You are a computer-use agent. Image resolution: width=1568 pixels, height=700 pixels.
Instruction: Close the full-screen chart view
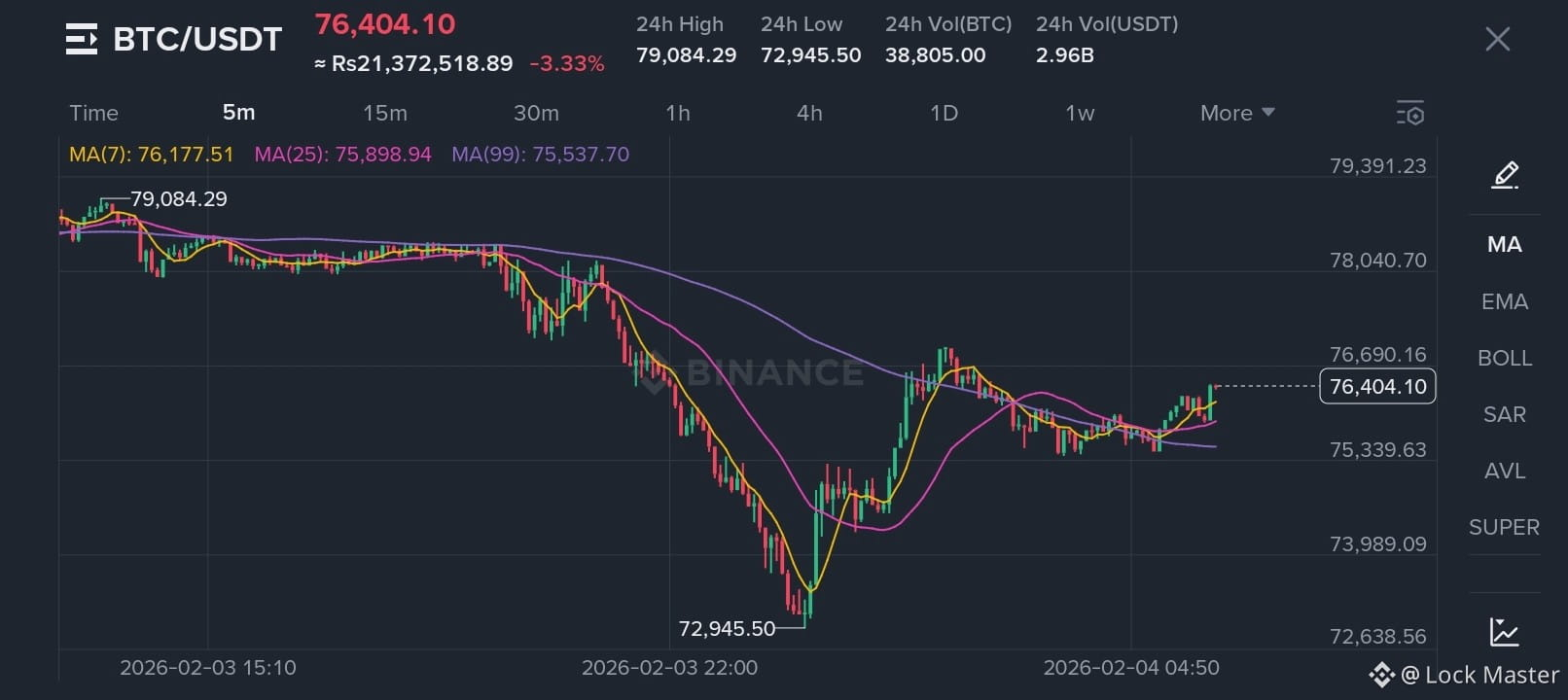[x=1497, y=39]
